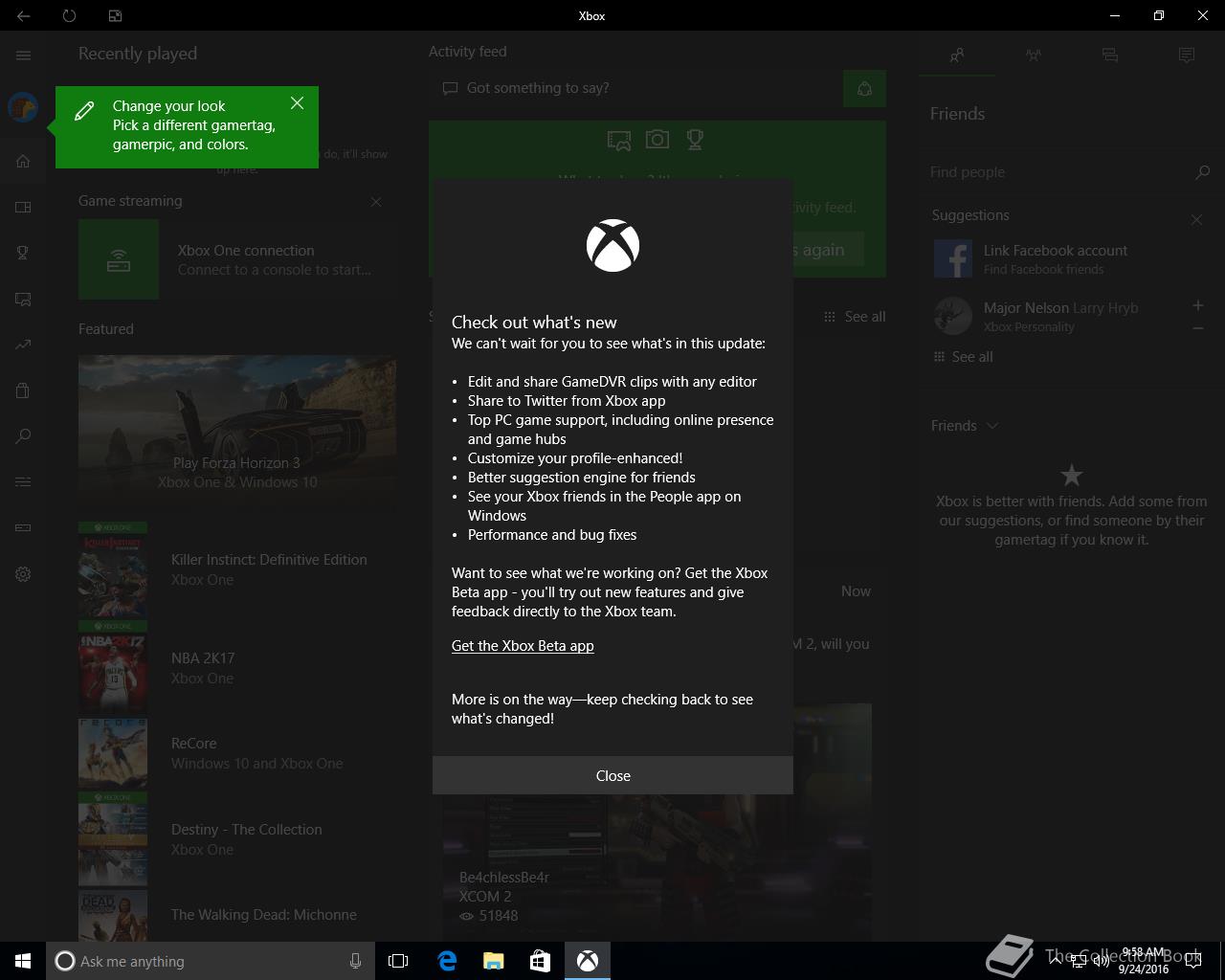Viewport: 1225px width, 980px height.
Task: Open Task View on taskbar
Action: [398, 961]
